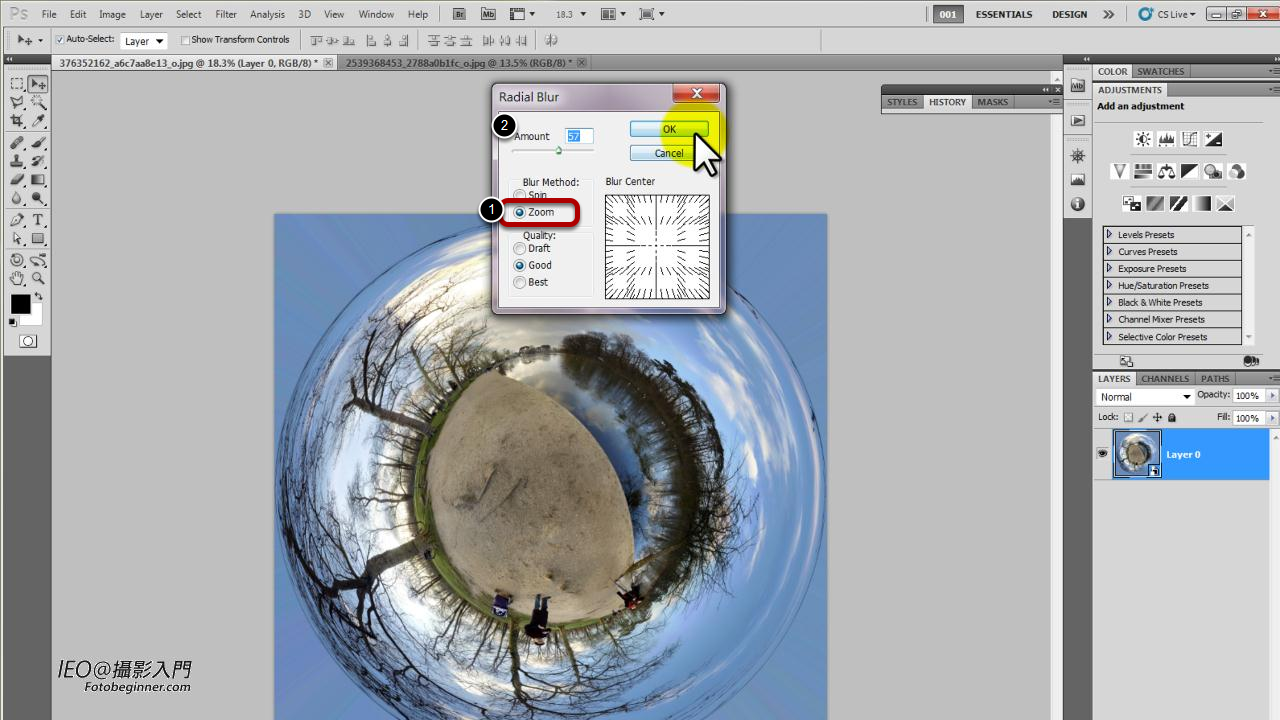Select the Lasso tool

[17, 103]
